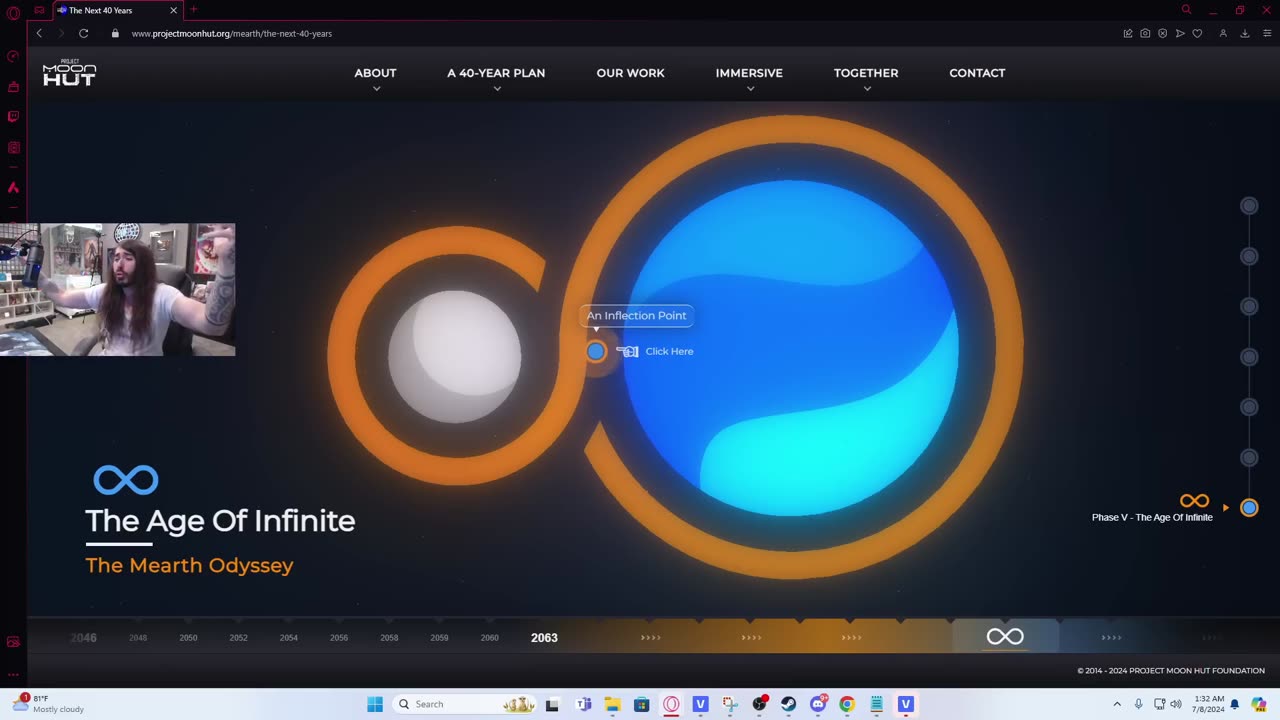Expand chevron under IMMERSIVE
The width and height of the screenshot is (1280, 720).
pos(750,89)
